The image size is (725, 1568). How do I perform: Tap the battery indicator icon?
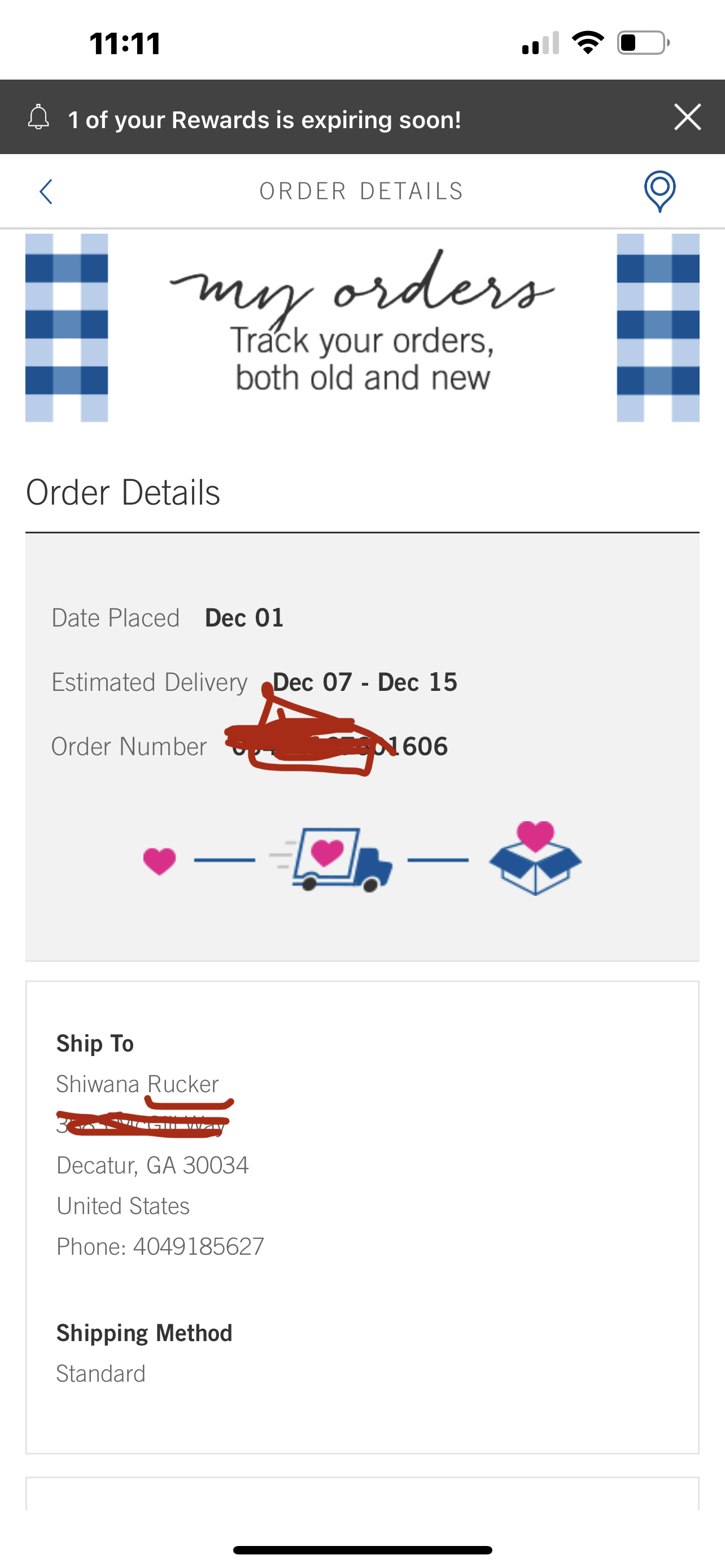(x=643, y=42)
